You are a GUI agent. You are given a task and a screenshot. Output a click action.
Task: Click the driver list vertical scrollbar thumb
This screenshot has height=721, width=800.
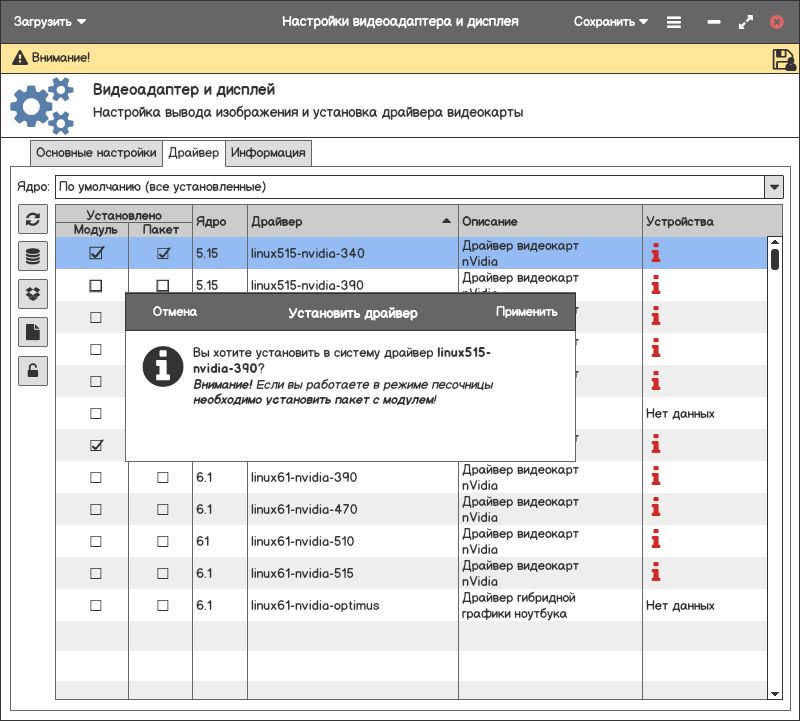click(x=774, y=259)
